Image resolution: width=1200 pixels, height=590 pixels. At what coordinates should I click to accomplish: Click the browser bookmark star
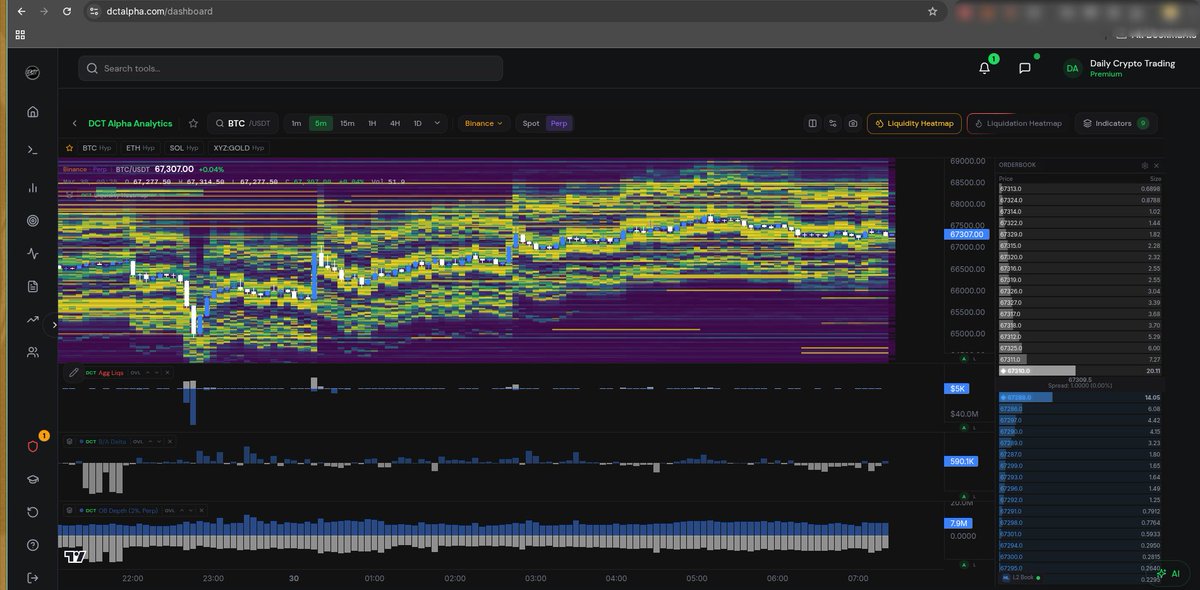tap(933, 11)
